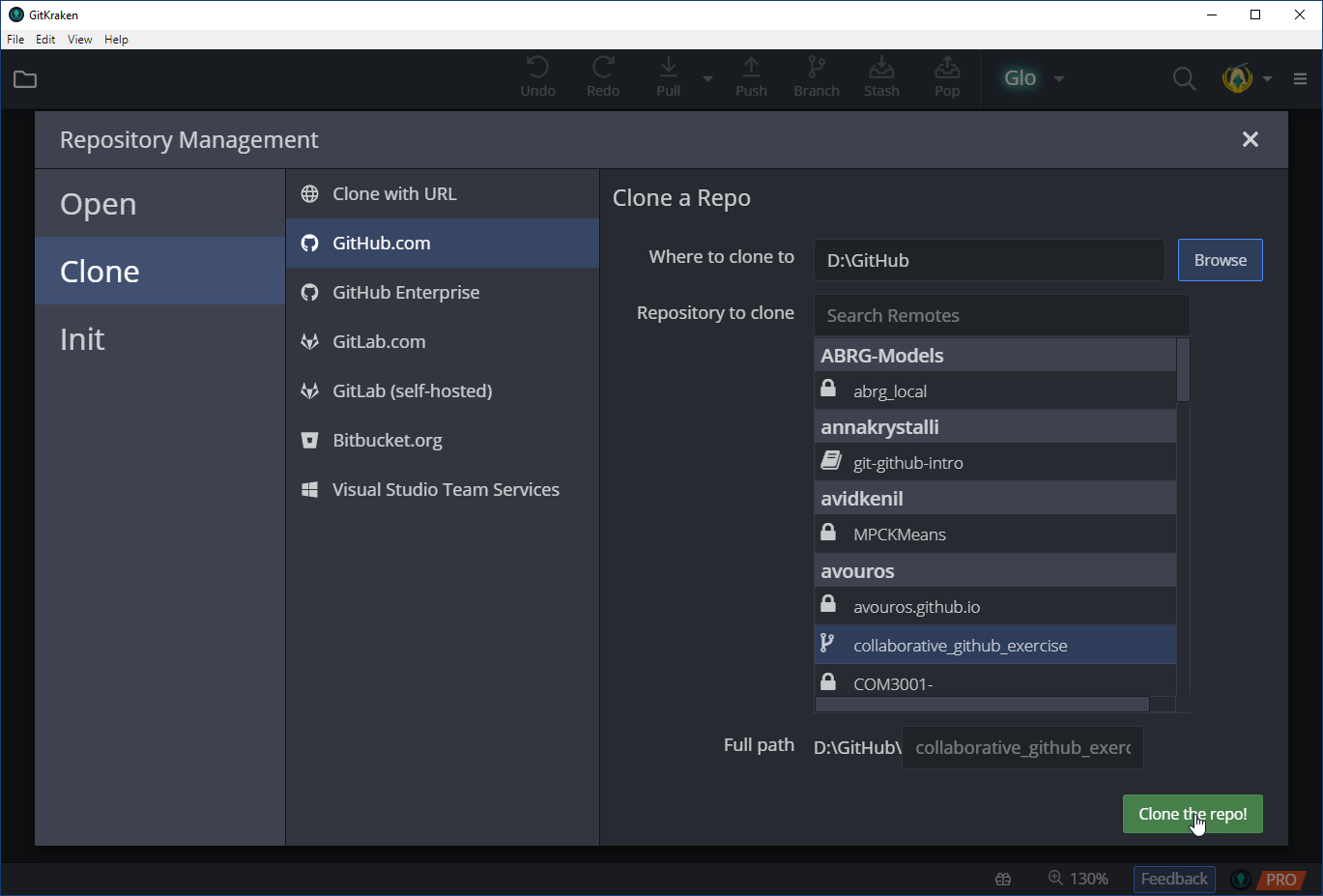Screen dimensions: 1323x896
Task: Click the Stash toolbar icon
Action: pos(881,77)
